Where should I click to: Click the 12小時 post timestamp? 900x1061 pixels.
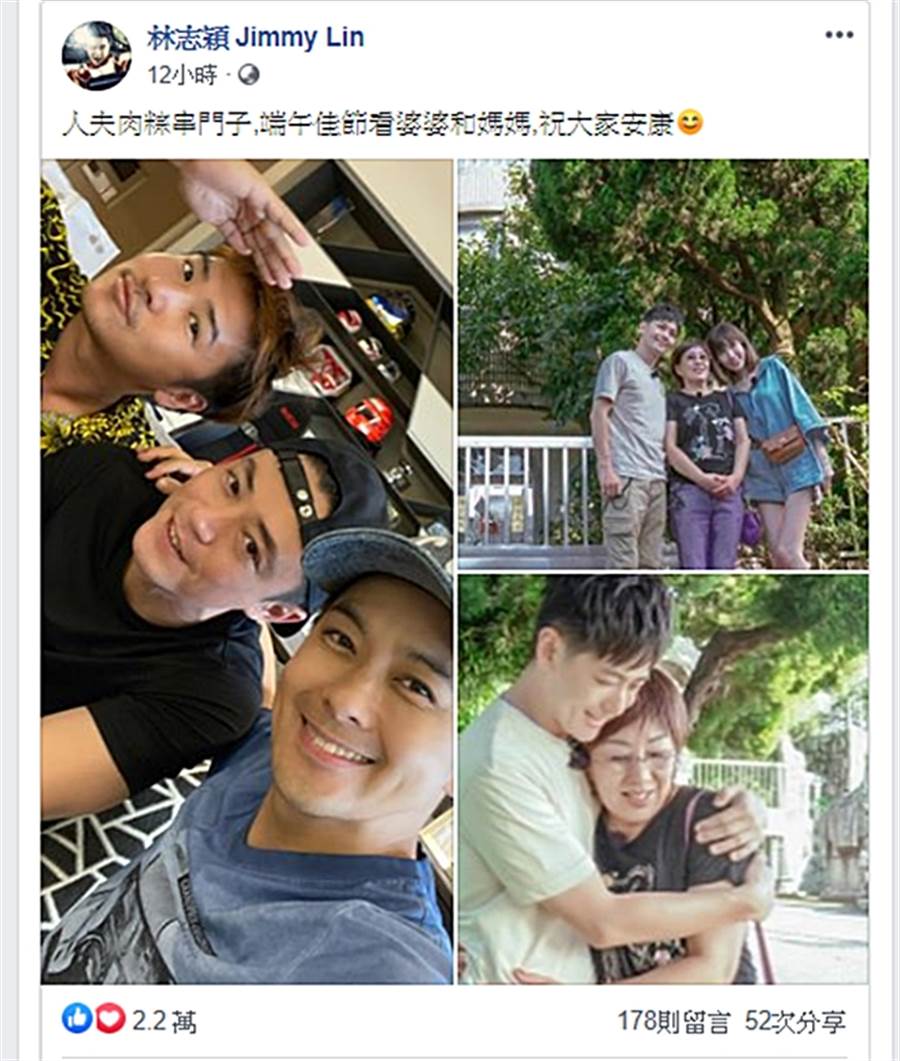[x=182, y=74]
